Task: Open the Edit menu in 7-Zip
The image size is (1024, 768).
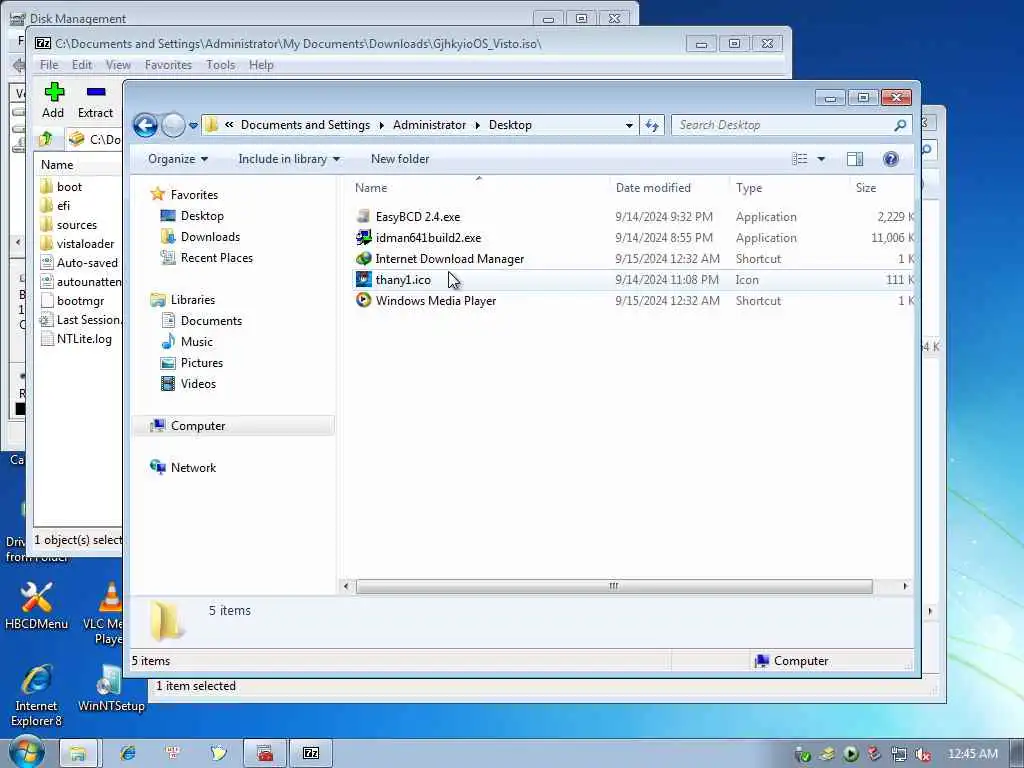Action: pyautogui.click(x=82, y=65)
